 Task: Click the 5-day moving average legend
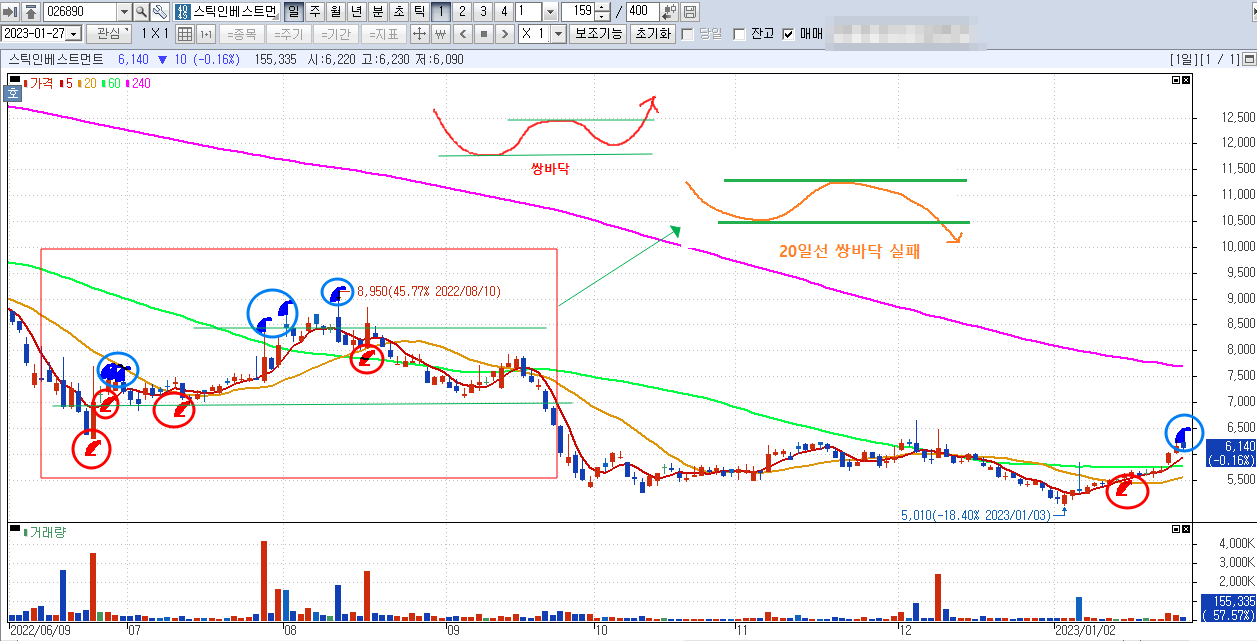[66, 83]
